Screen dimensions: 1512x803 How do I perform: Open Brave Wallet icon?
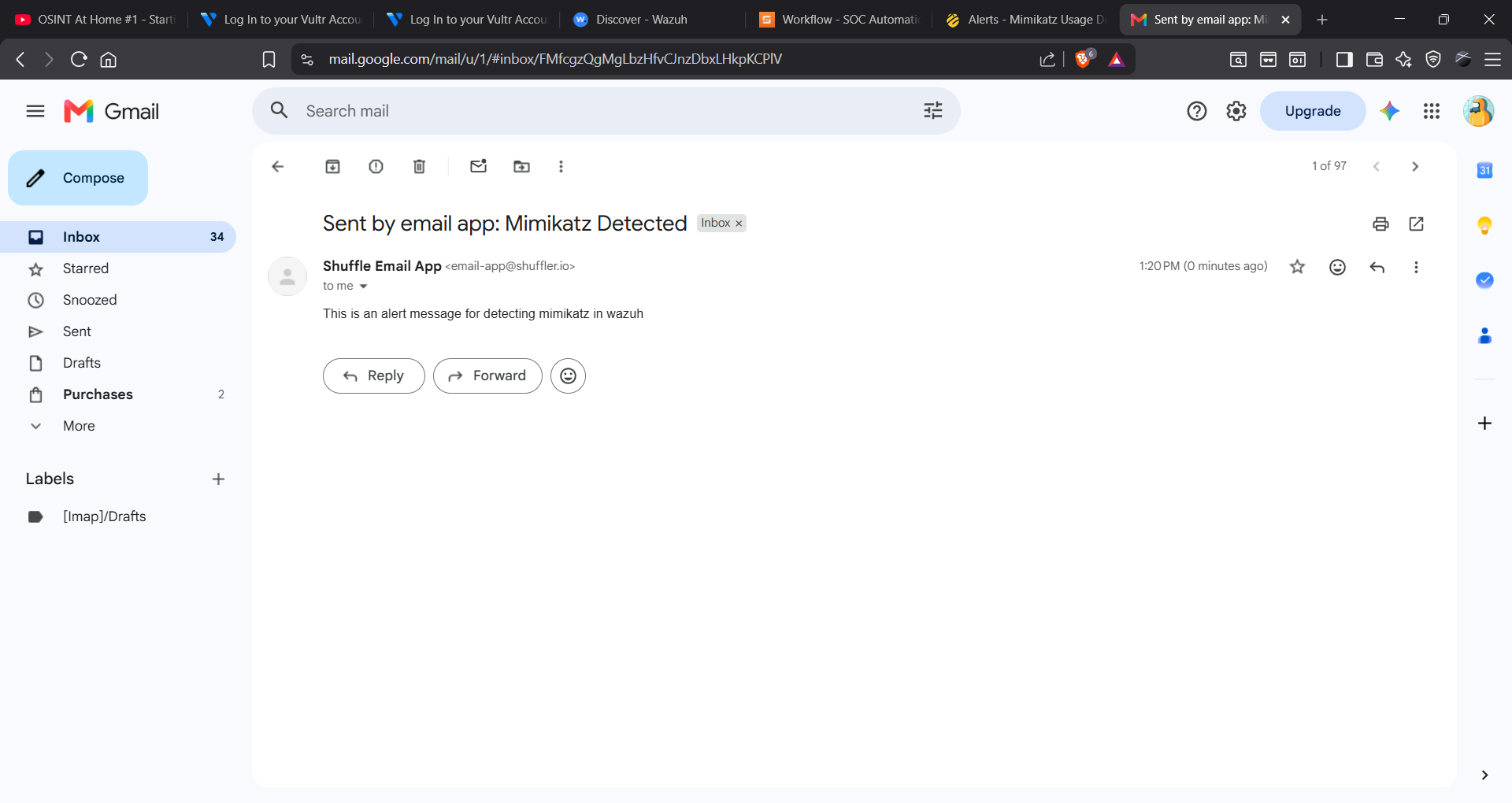pyautogui.click(x=1373, y=59)
